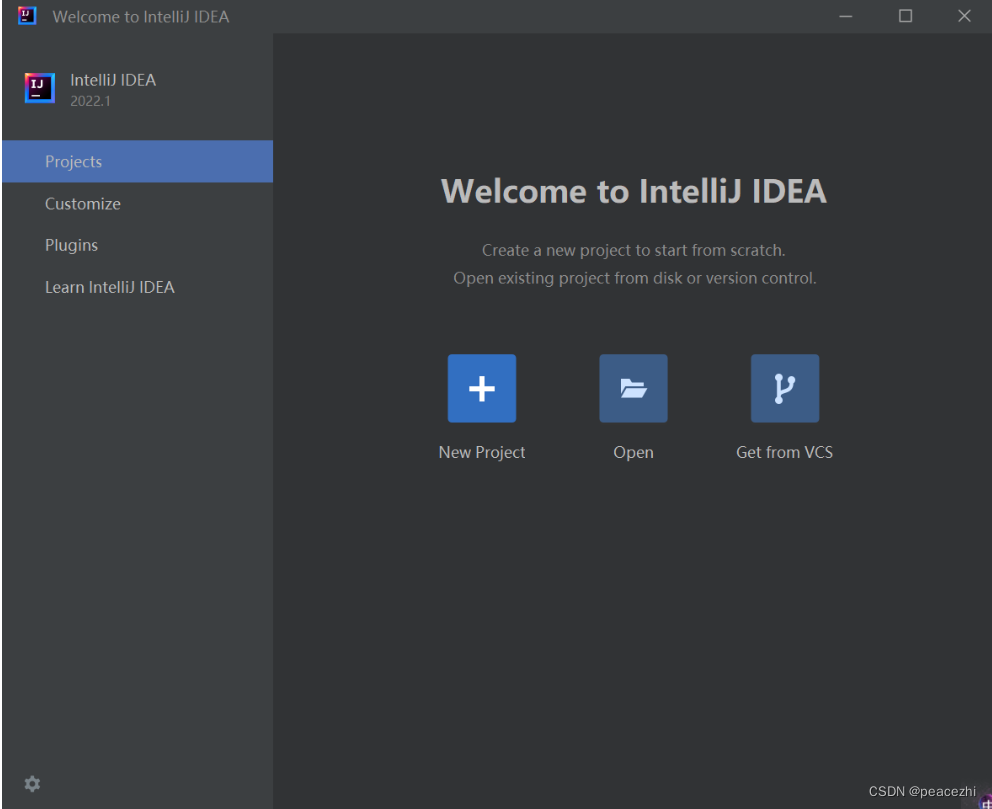Click the IntelliJ IDEA logo in the sidebar
992x809 pixels.
[x=40, y=88]
